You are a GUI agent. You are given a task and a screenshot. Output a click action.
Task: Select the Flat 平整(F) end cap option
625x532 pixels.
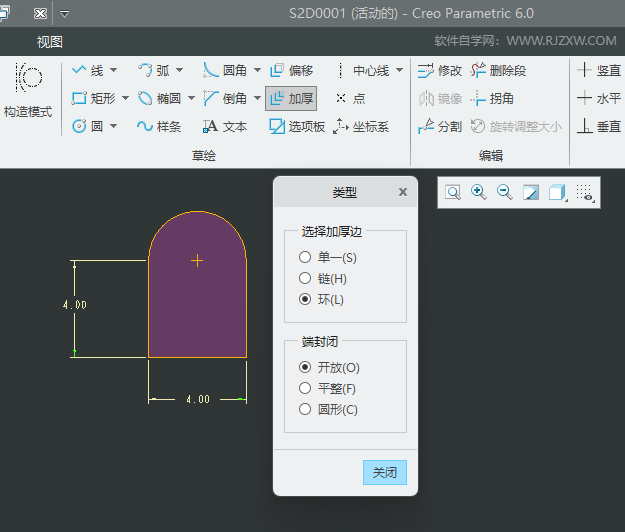coord(327,388)
